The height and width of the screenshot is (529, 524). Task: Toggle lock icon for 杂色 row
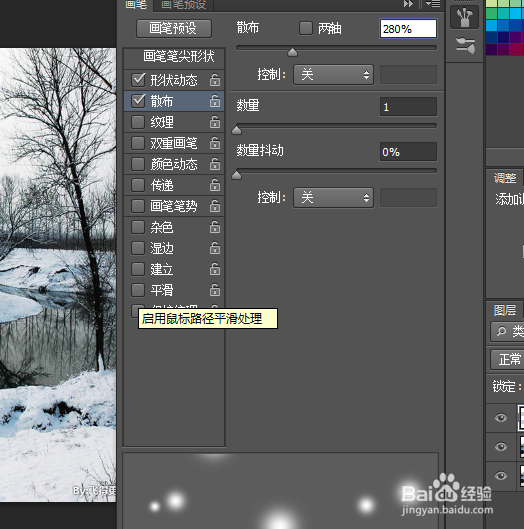(215, 227)
